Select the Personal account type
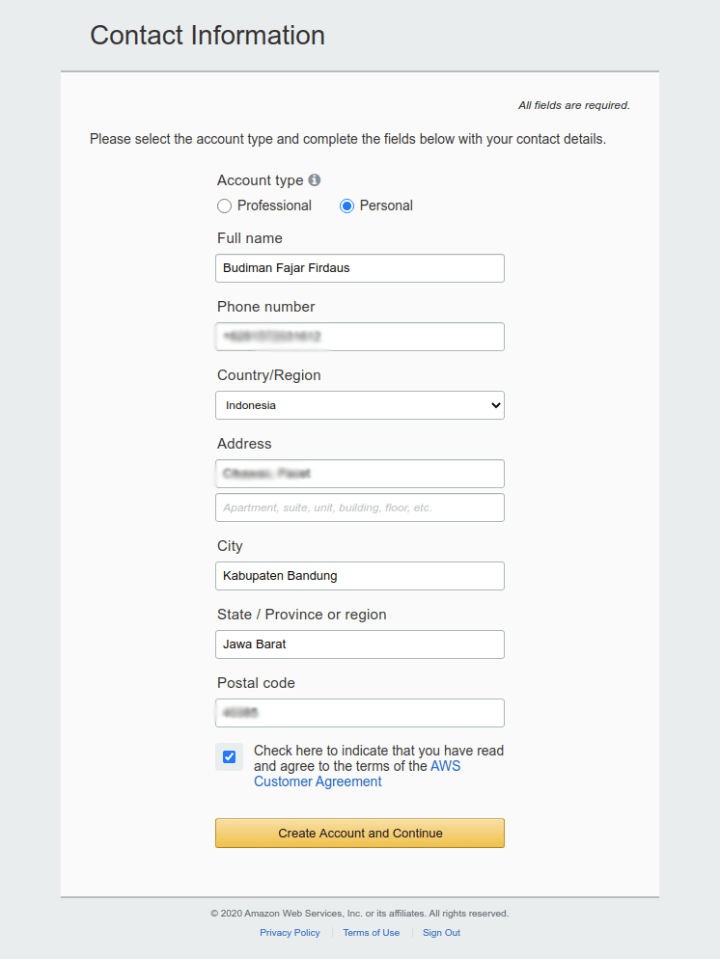 347,206
